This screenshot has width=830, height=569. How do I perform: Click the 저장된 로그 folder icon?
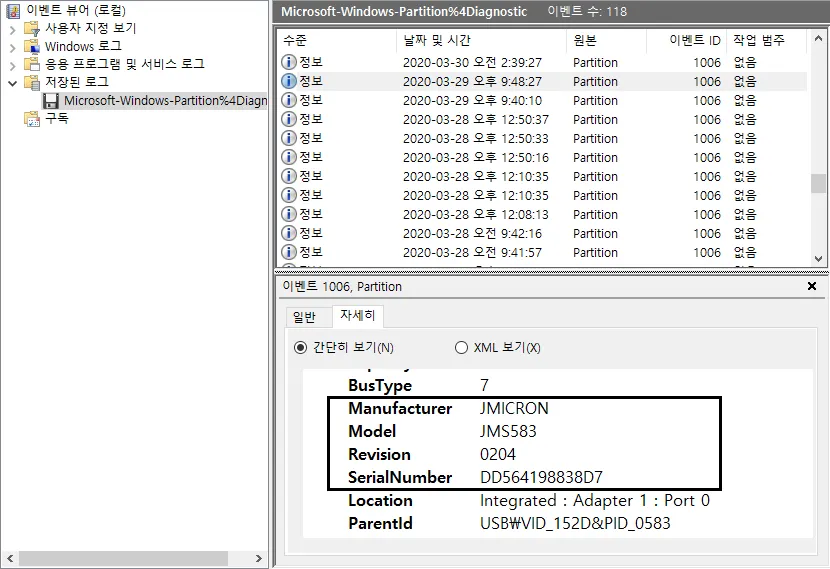click(32, 83)
